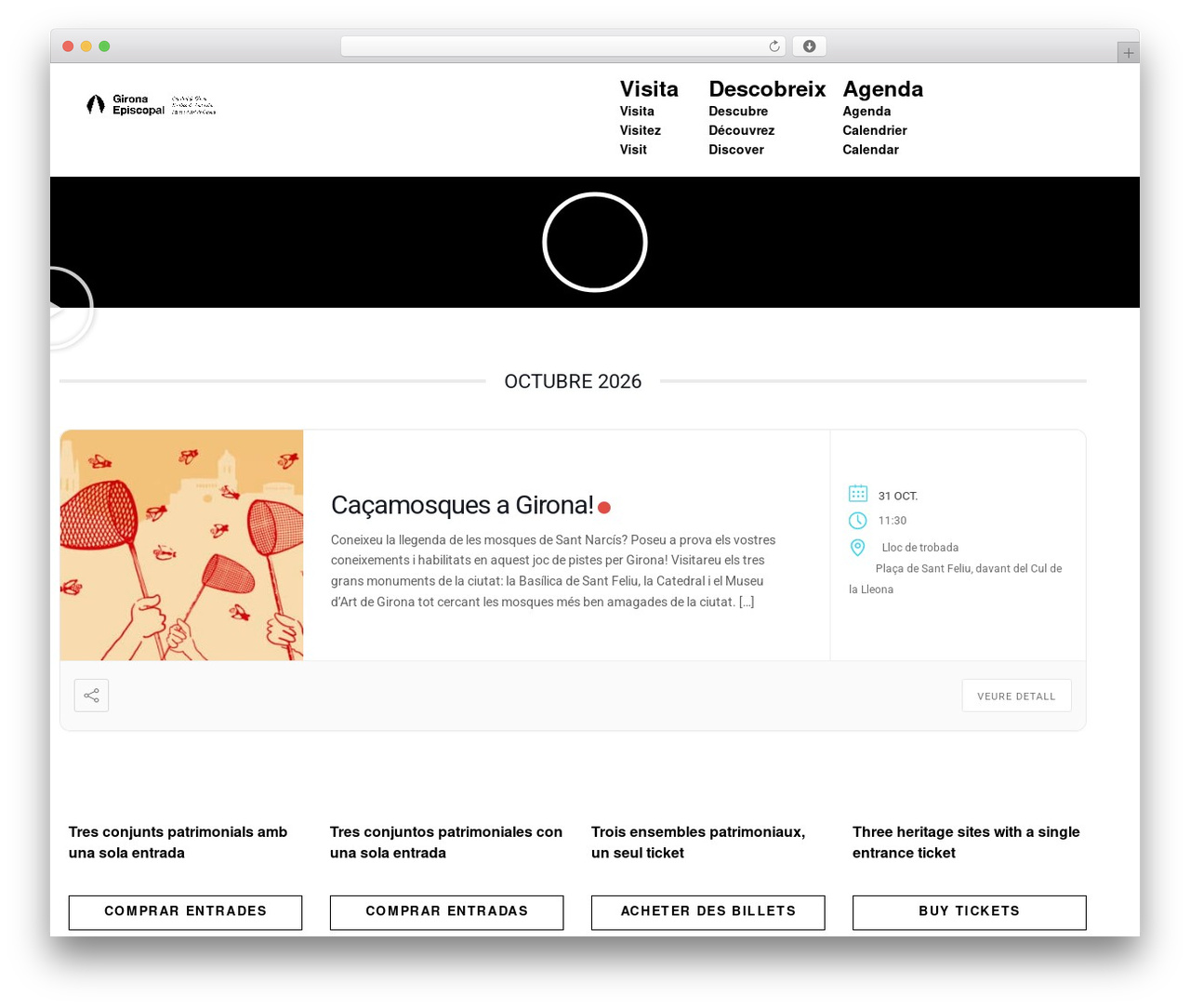Open a new browser tab with plus button
The width and height of the screenshot is (1190, 1008).
(1128, 53)
